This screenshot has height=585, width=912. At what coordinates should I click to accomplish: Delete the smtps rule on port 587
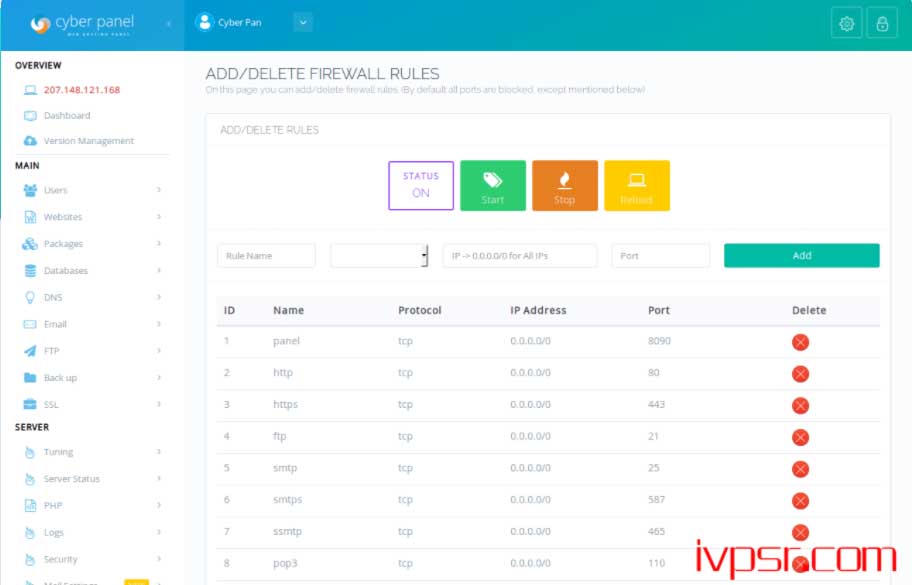coord(800,501)
